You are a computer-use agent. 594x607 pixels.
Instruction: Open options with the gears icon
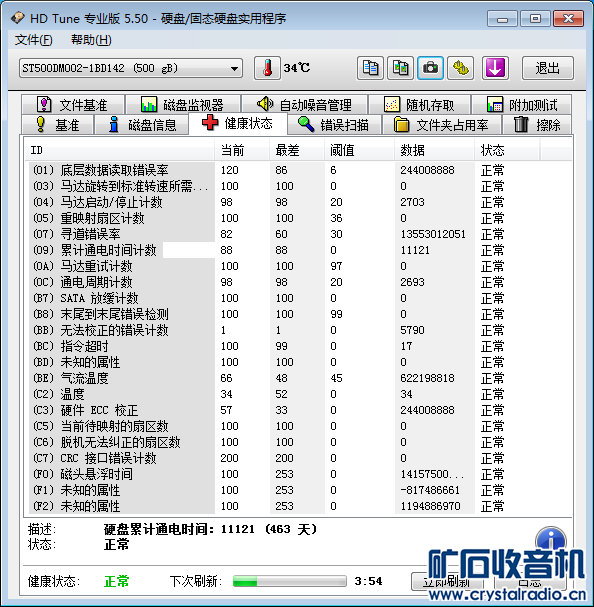pyautogui.click(x=460, y=68)
